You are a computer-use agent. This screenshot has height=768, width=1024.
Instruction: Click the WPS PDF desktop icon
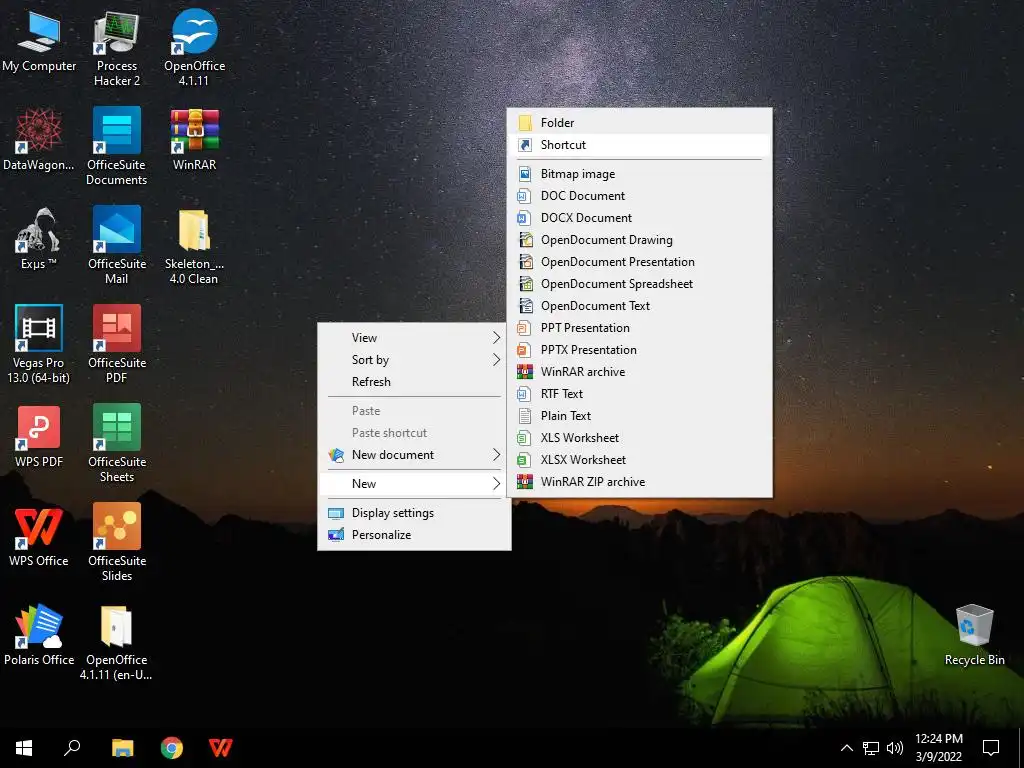(39, 437)
